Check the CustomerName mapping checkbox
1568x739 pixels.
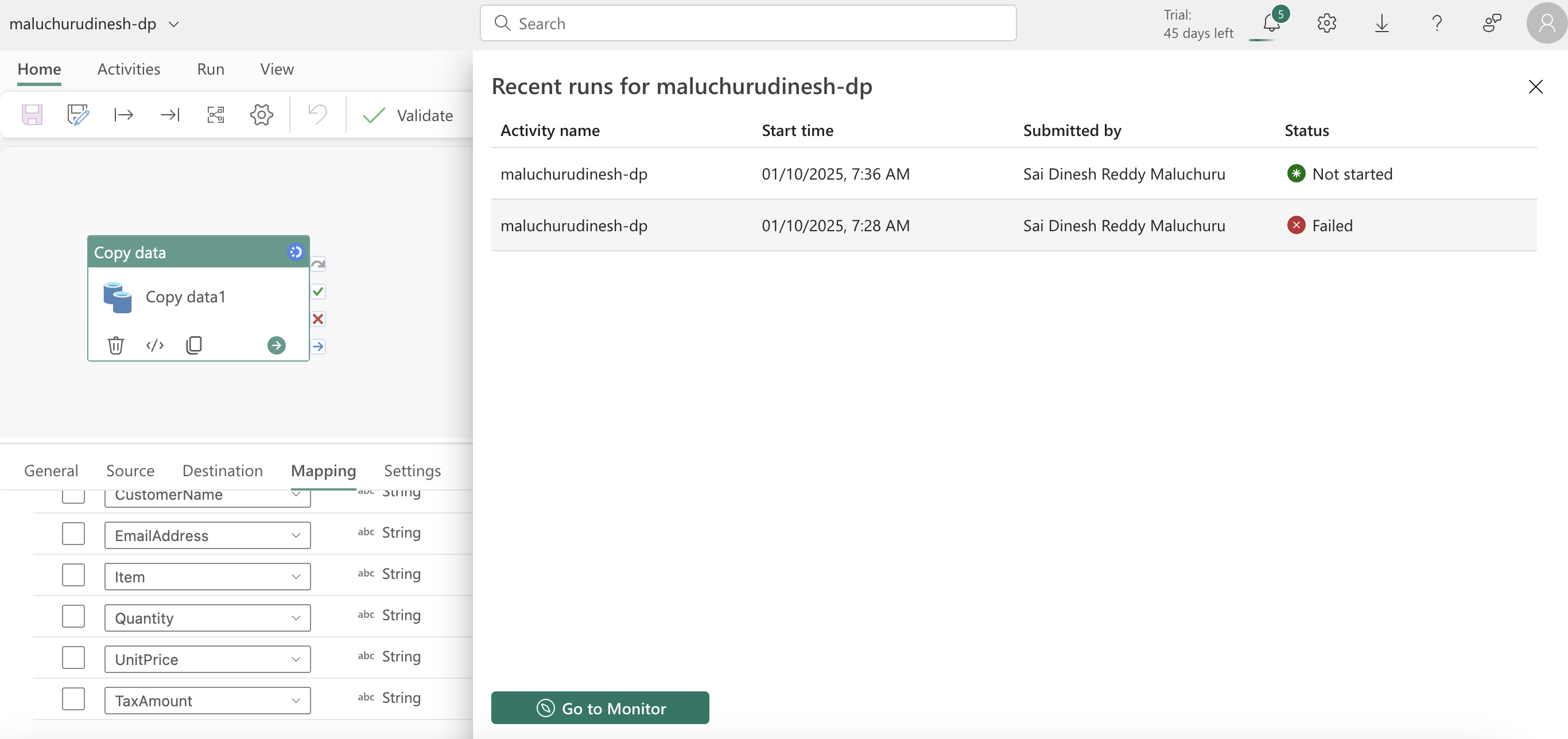tap(73, 497)
